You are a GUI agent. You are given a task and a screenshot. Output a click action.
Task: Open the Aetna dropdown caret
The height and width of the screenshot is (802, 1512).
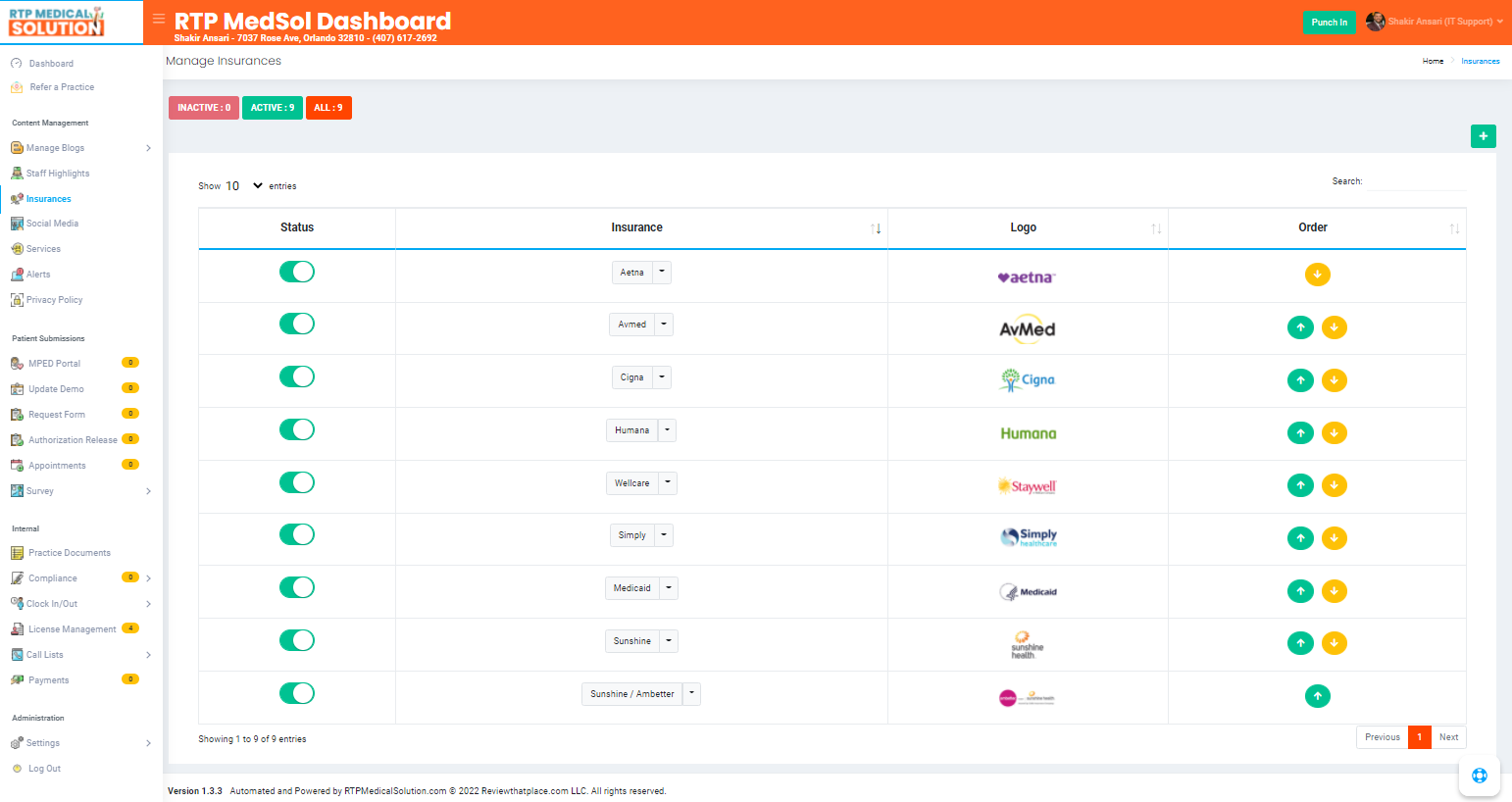tap(662, 273)
